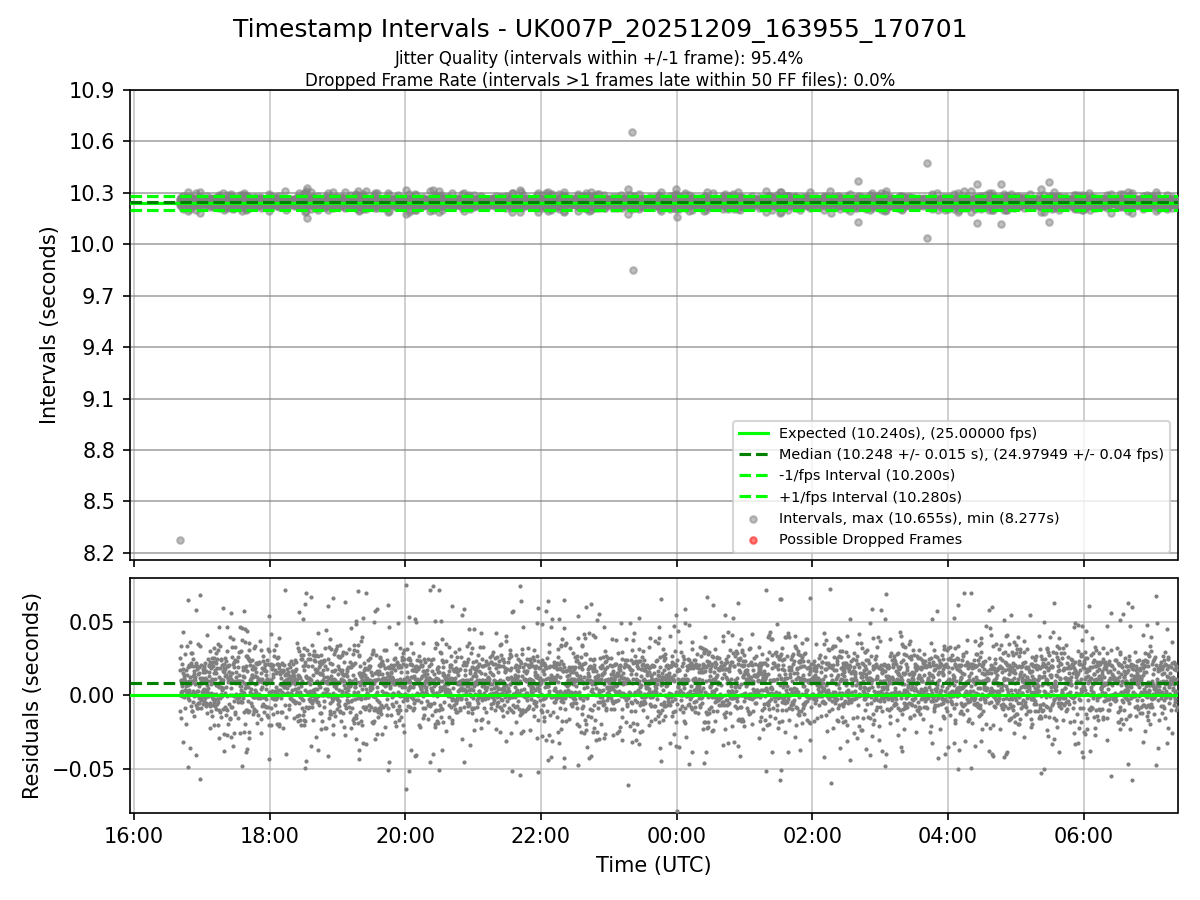
Task: Click the 'Time (UTC)' x-axis label
Action: (654, 865)
